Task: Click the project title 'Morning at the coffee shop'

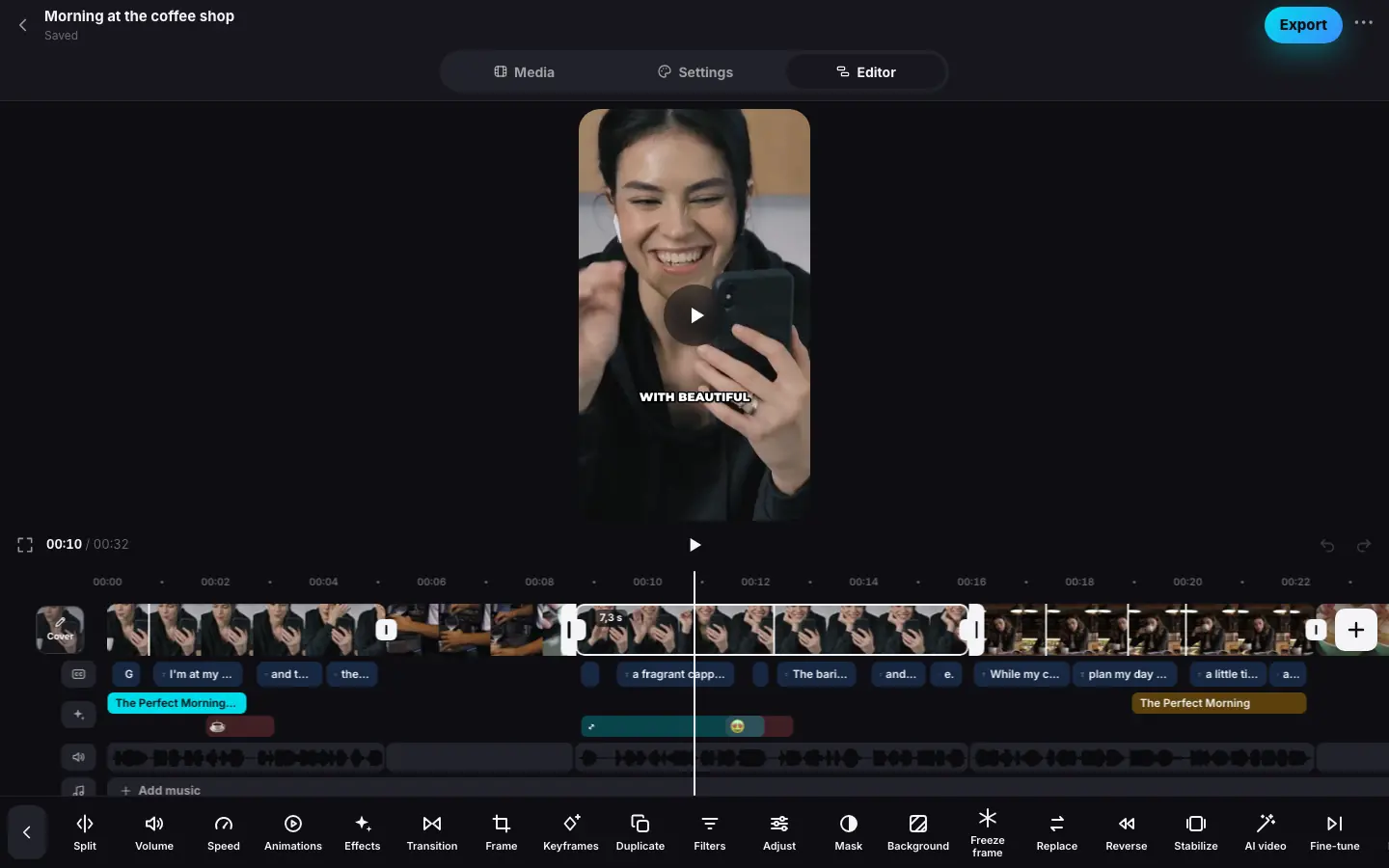Action: click(x=139, y=16)
